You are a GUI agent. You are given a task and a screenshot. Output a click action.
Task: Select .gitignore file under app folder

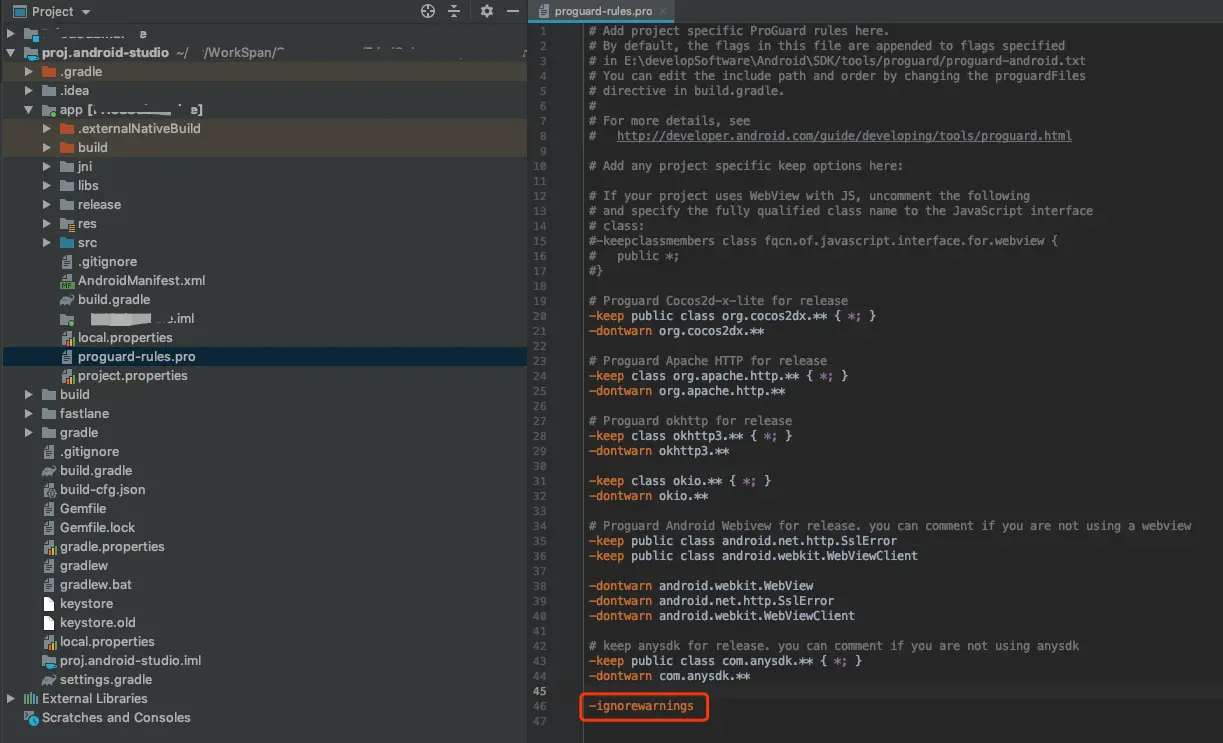point(107,262)
